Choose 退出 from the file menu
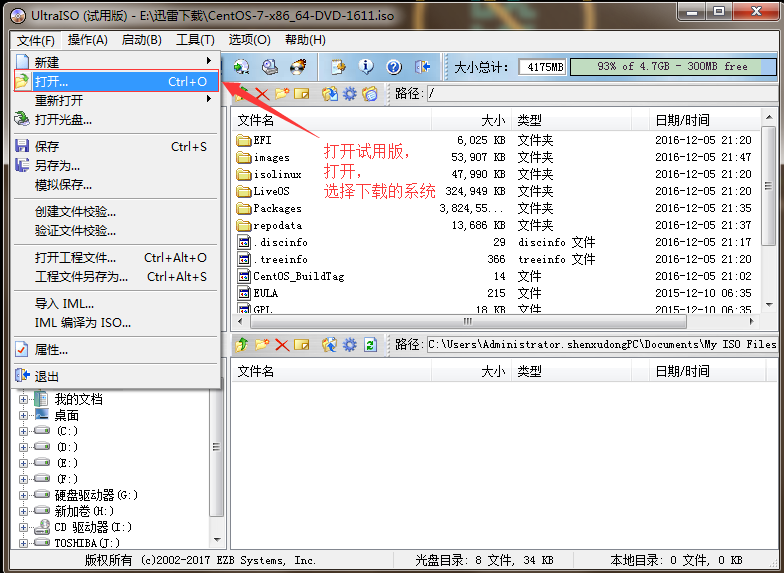Viewport: 784px width, 573px height. tap(116, 376)
